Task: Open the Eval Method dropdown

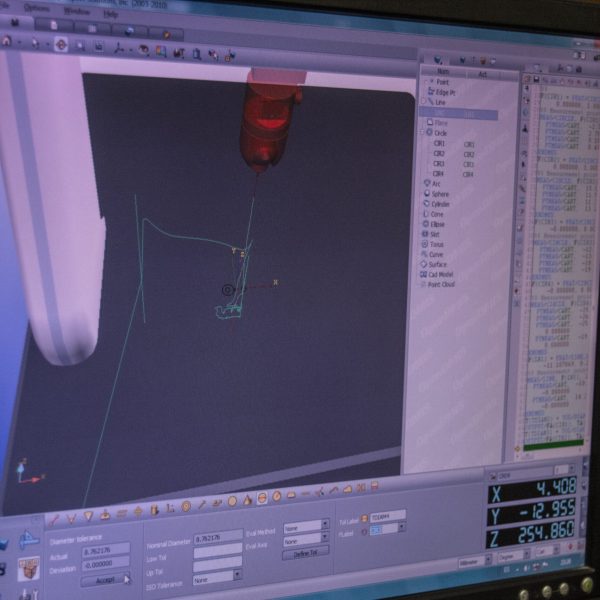Action: click(x=305, y=526)
